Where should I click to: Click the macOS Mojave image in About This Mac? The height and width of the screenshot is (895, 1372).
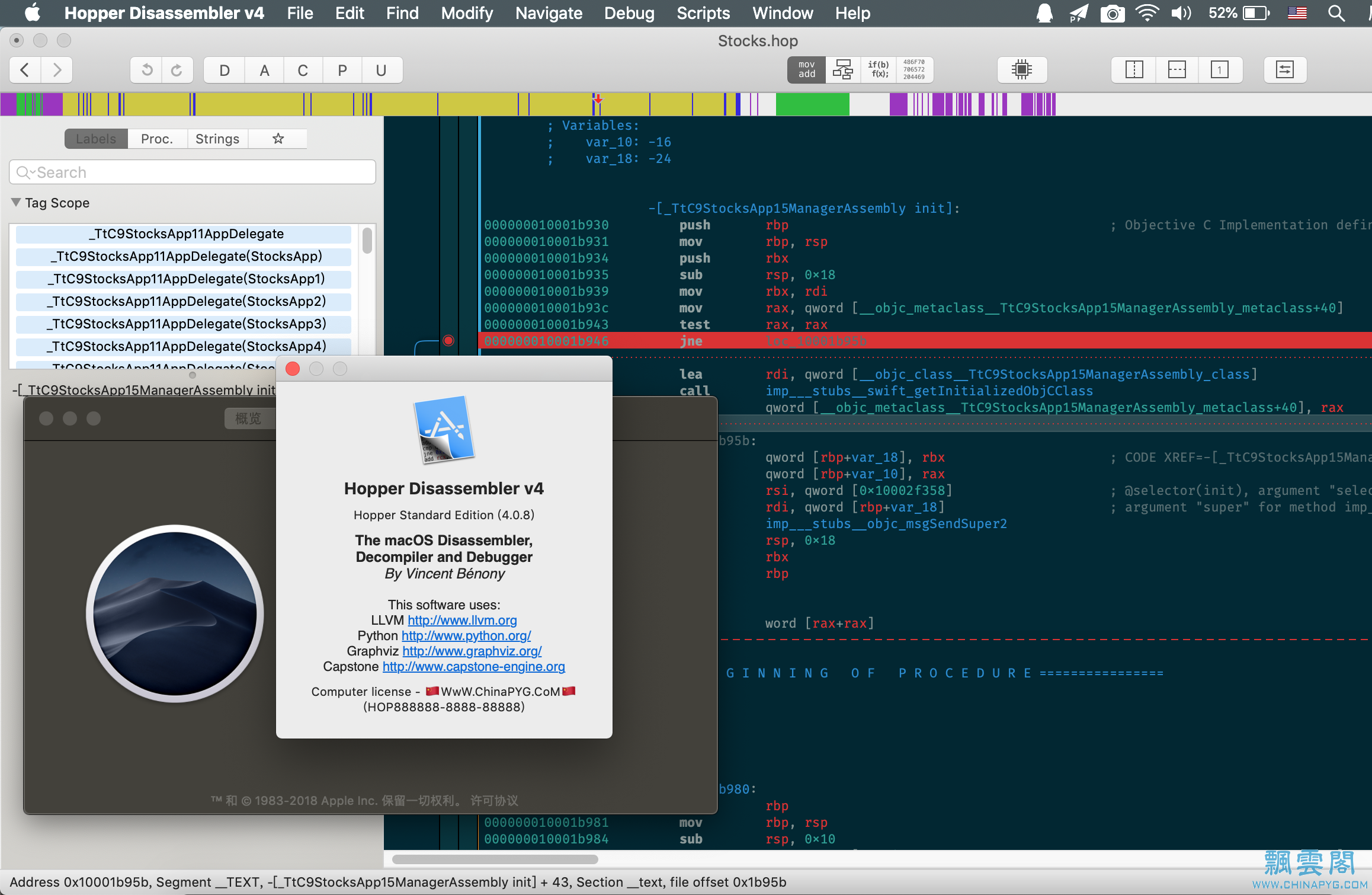(x=175, y=613)
